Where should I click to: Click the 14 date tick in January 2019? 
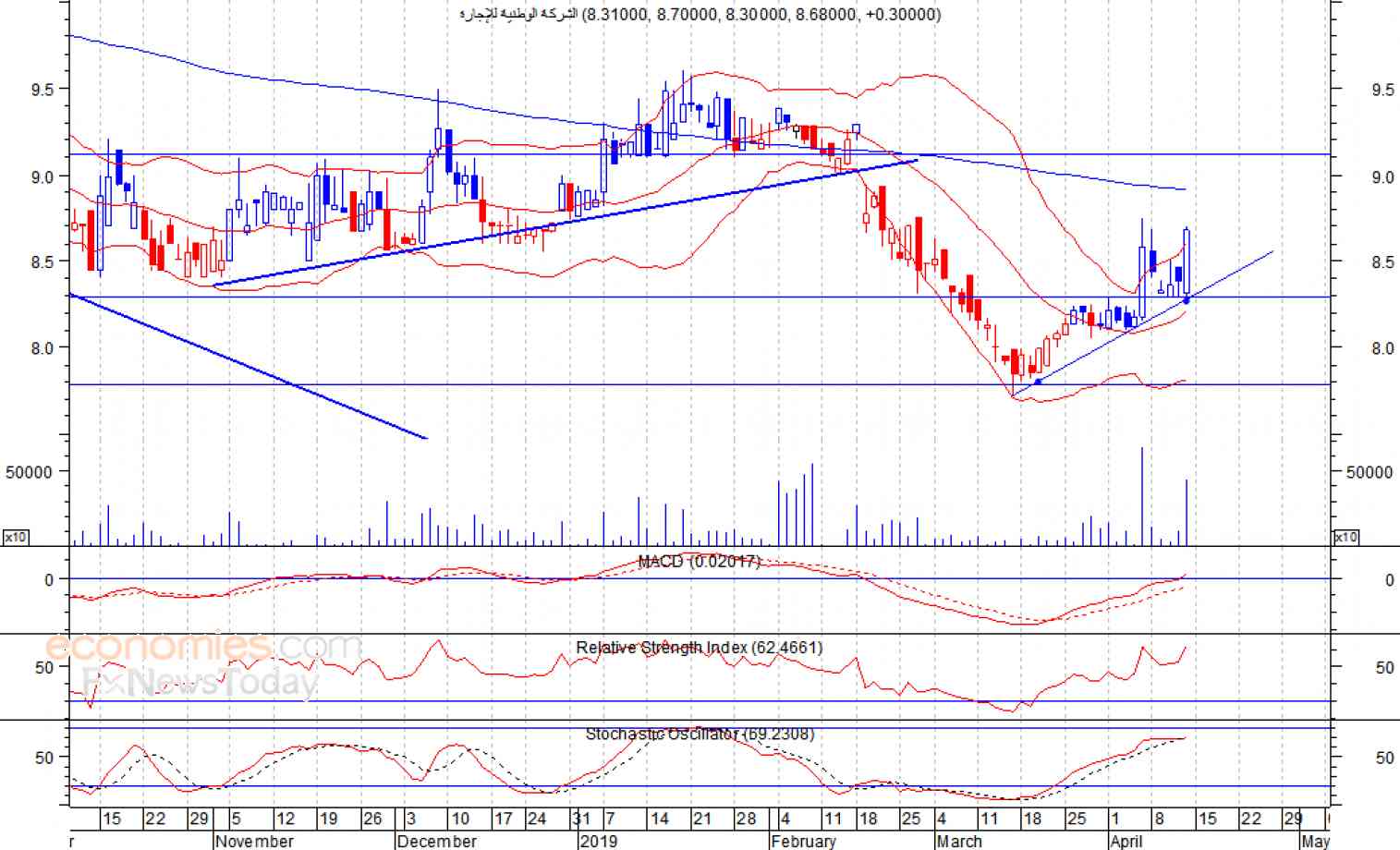pyautogui.click(x=659, y=819)
